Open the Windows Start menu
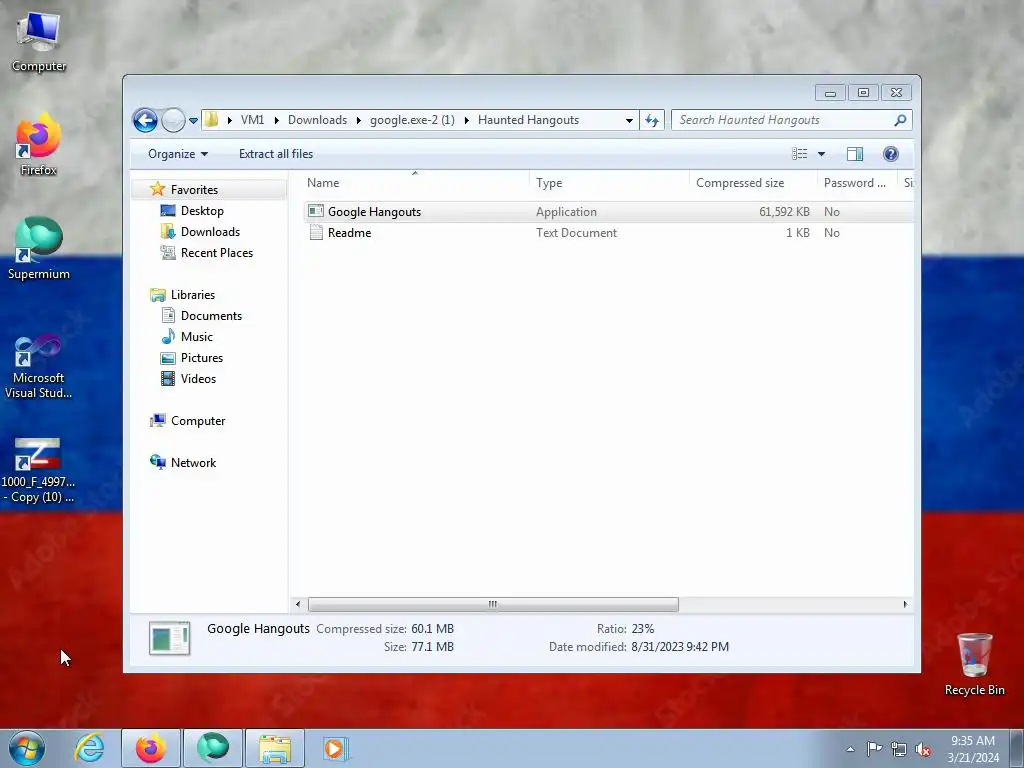Screen dimensions: 1024x768 27,748
